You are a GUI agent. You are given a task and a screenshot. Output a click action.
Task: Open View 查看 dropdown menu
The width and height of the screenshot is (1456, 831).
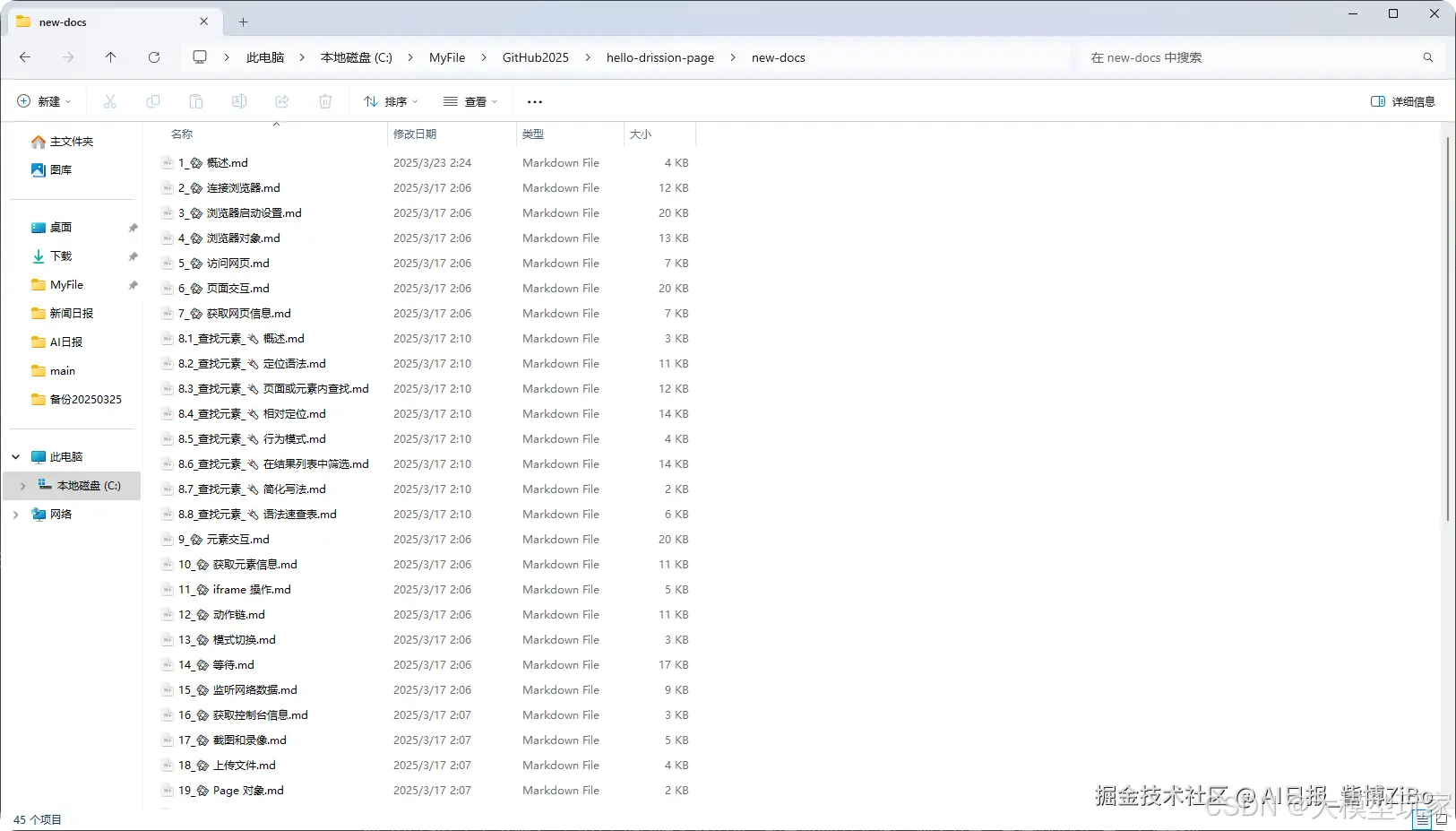470,101
